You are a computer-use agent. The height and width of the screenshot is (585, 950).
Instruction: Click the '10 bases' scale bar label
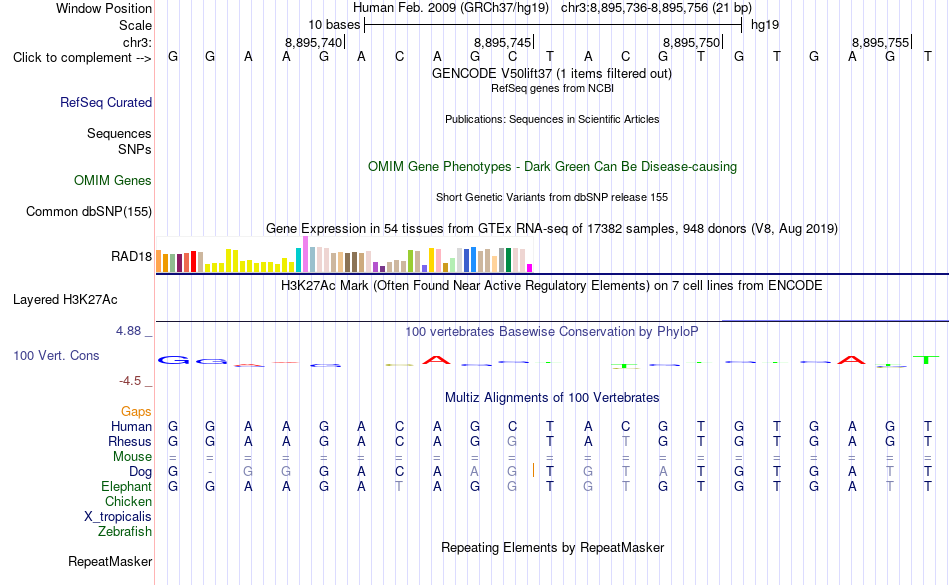click(334, 25)
